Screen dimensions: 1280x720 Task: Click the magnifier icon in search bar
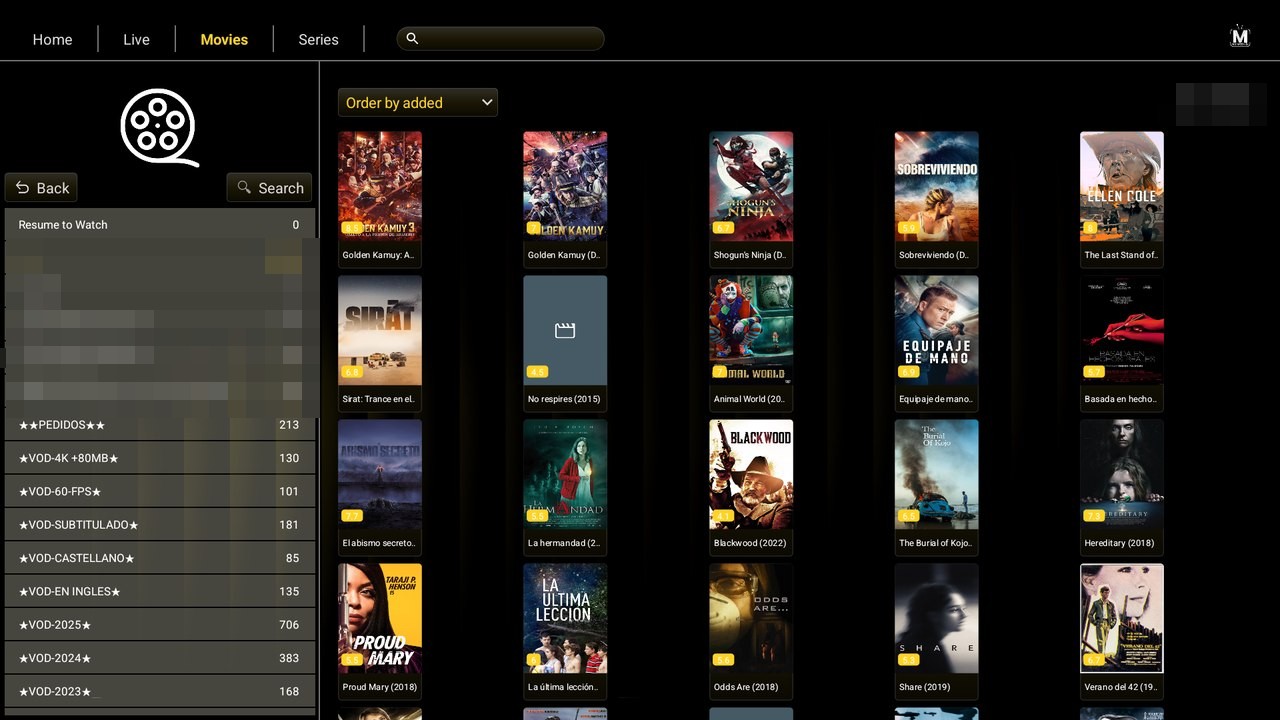412,38
